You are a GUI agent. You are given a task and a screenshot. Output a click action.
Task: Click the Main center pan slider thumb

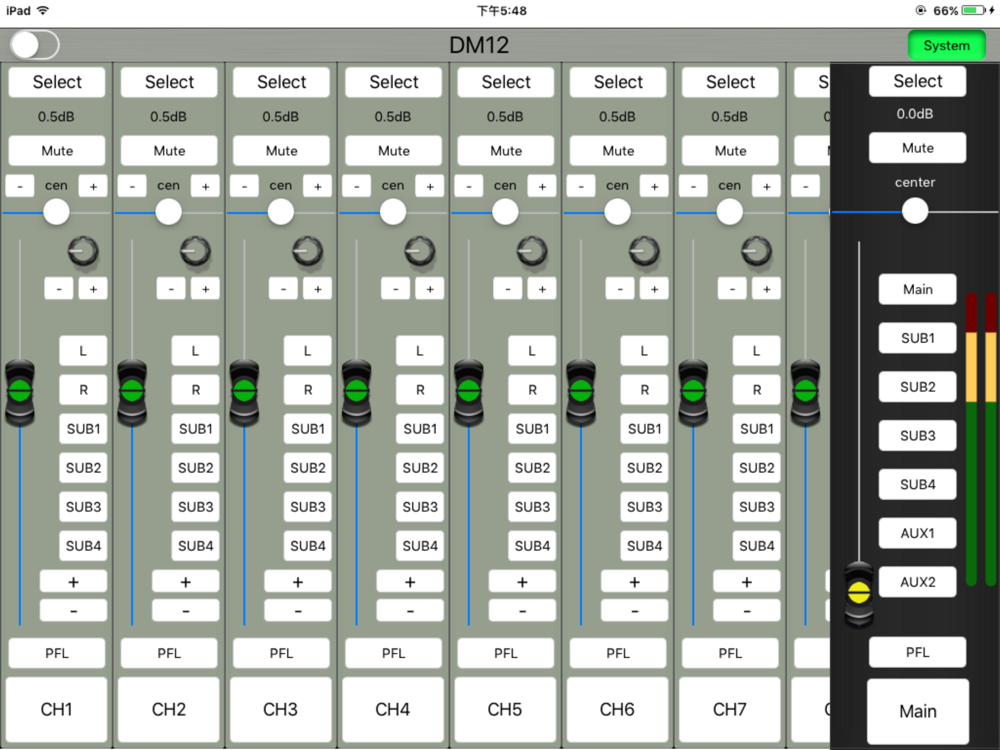[915, 210]
